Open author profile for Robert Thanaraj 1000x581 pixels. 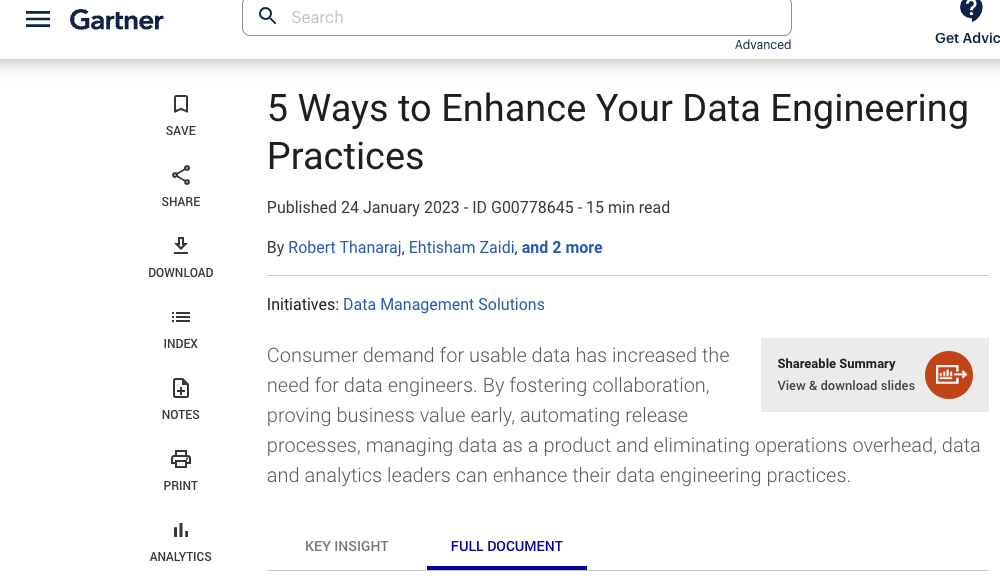click(344, 247)
